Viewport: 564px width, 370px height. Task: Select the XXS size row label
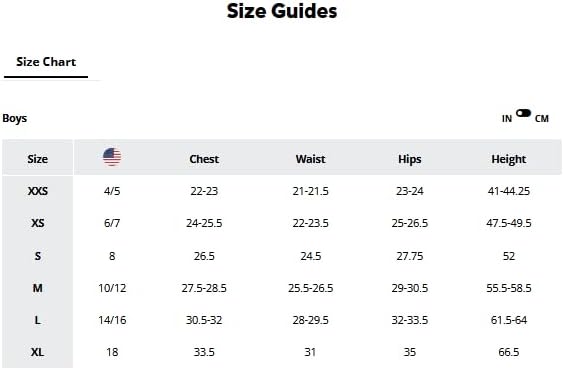[x=37, y=191]
